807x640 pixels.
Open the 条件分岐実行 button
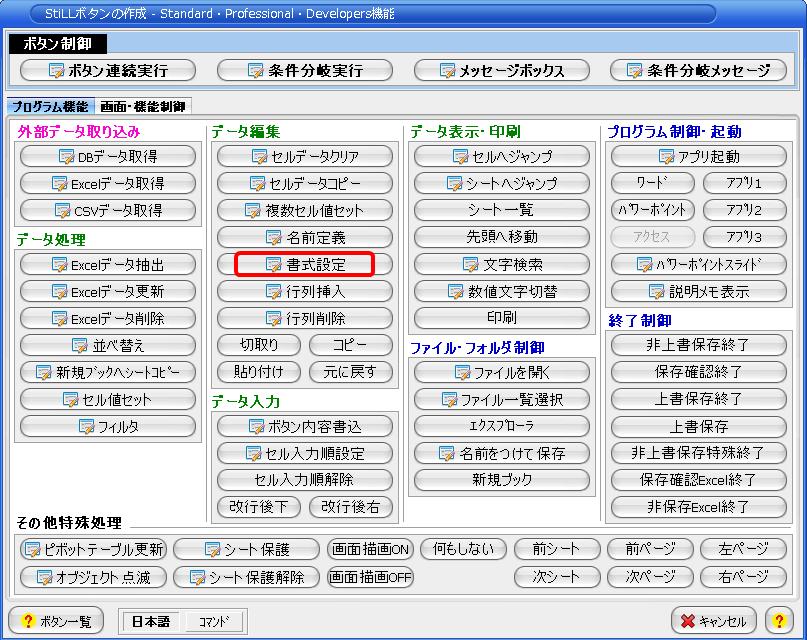click(305, 70)
